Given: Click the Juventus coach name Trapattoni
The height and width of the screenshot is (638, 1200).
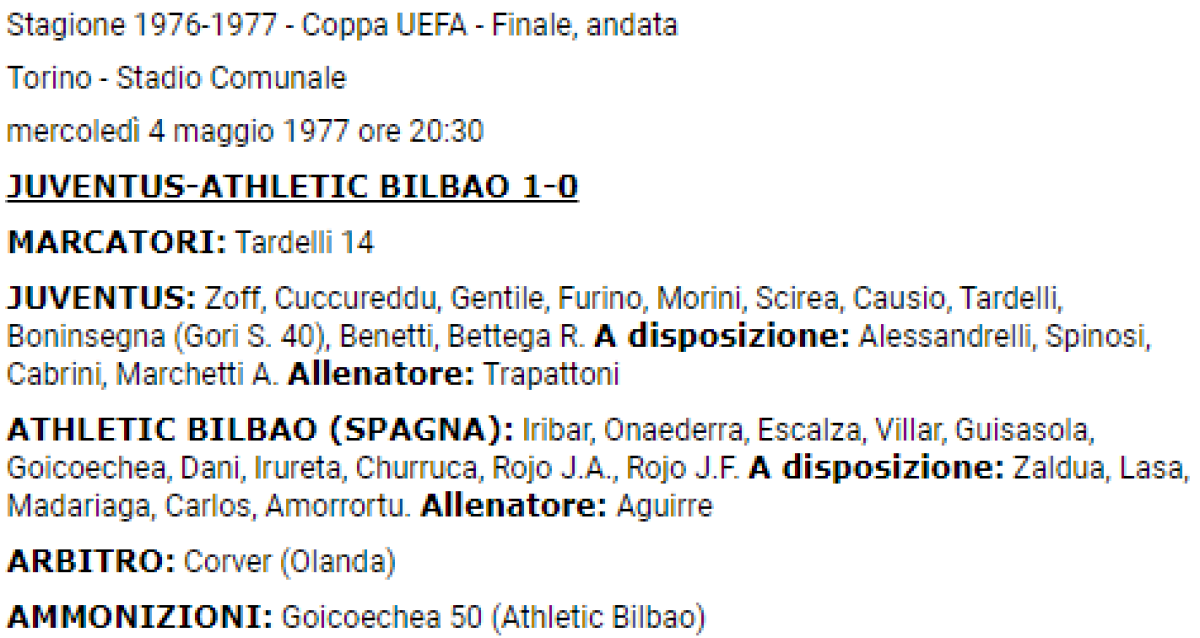Looking at the screenshot, I should point(551,375).
